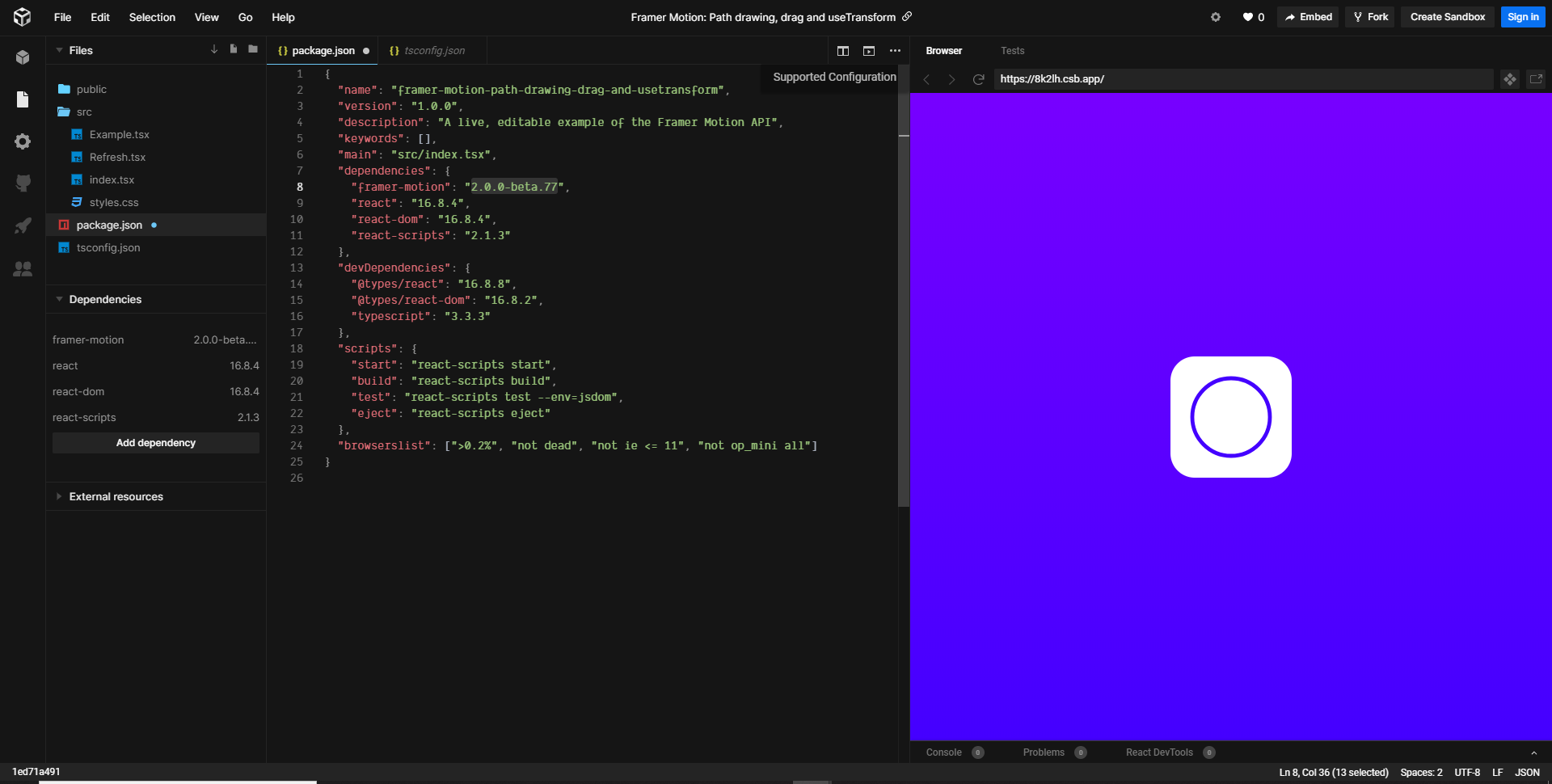Switch to the tsconfig.json editor tab

pos(427,50)
